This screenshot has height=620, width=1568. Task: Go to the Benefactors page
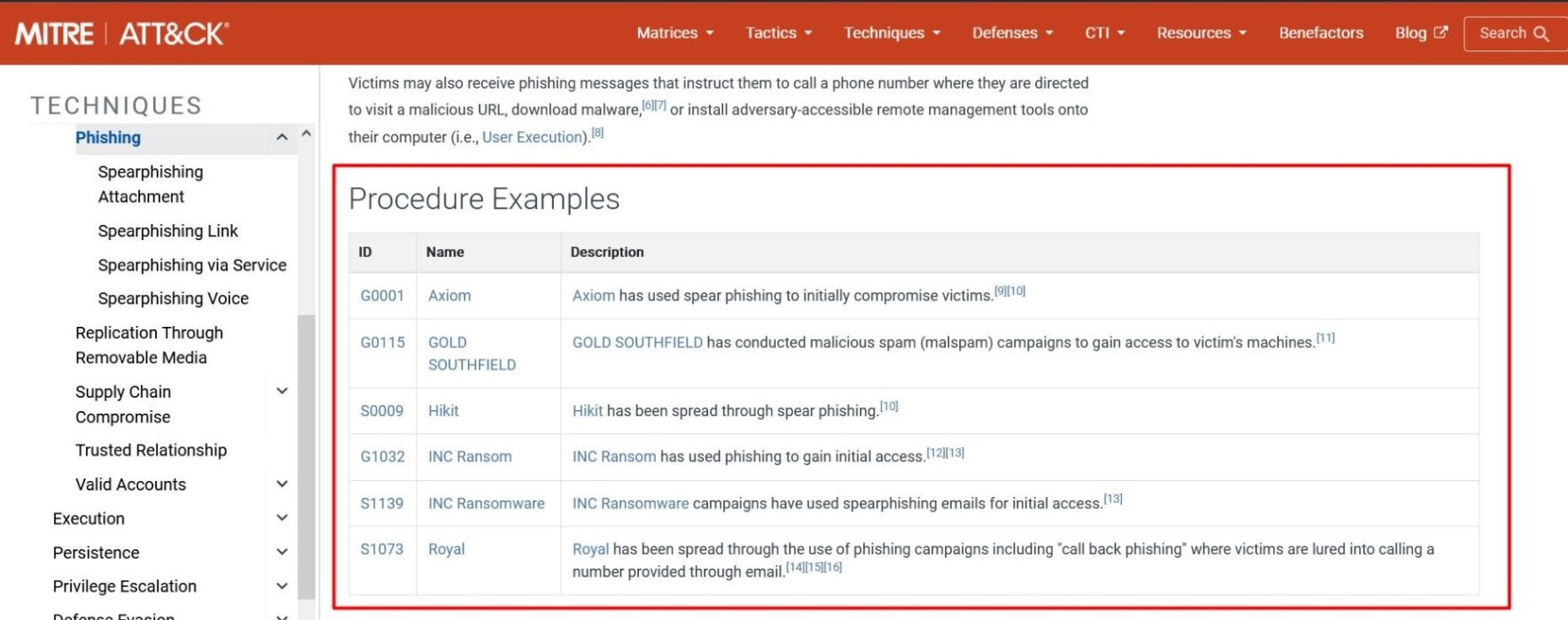1321,33
